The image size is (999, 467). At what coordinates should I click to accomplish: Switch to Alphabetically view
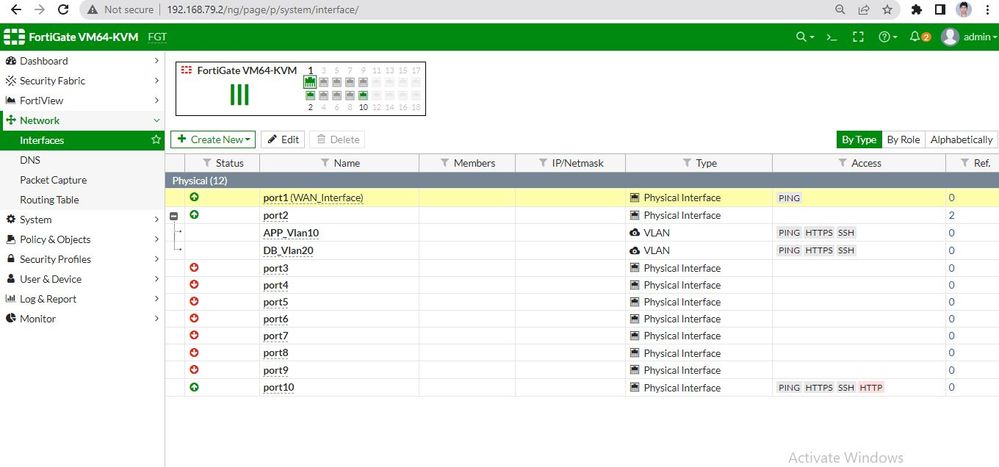[x=961, y=140]
